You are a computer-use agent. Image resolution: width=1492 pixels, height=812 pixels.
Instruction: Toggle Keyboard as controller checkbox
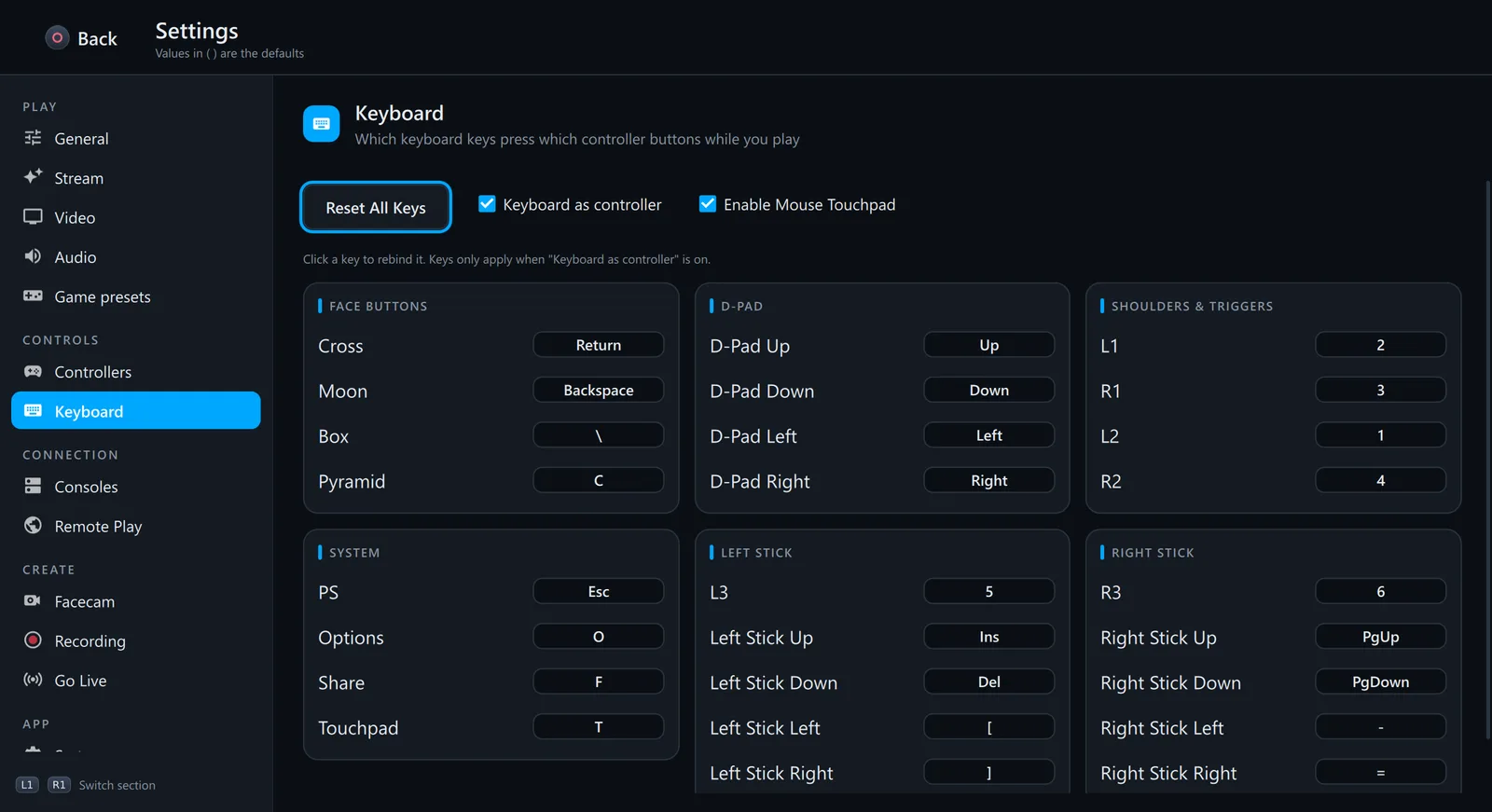(x=487, y=203)
